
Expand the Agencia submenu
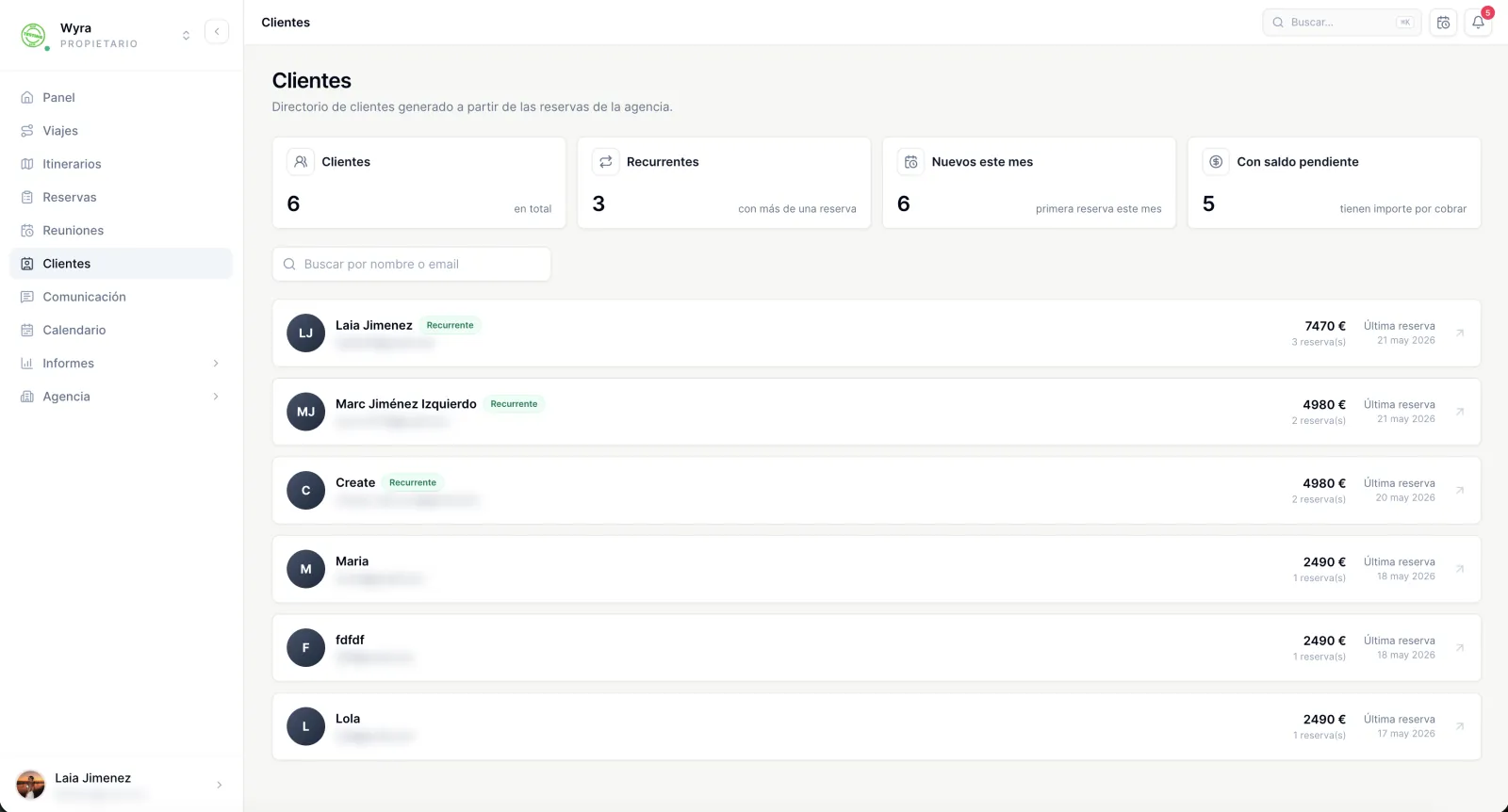pyautogui.click(x=216, y=397)
